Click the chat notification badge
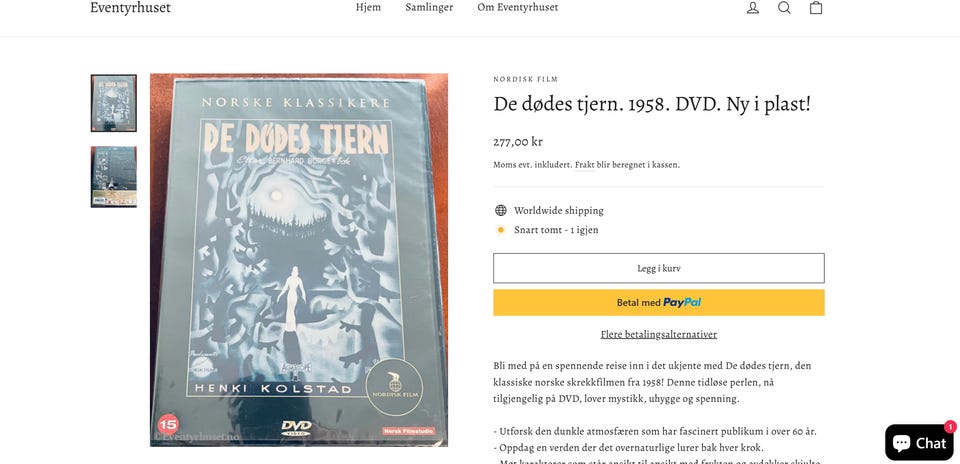Screen dimensions: 960x464 [x=950, y=426]
